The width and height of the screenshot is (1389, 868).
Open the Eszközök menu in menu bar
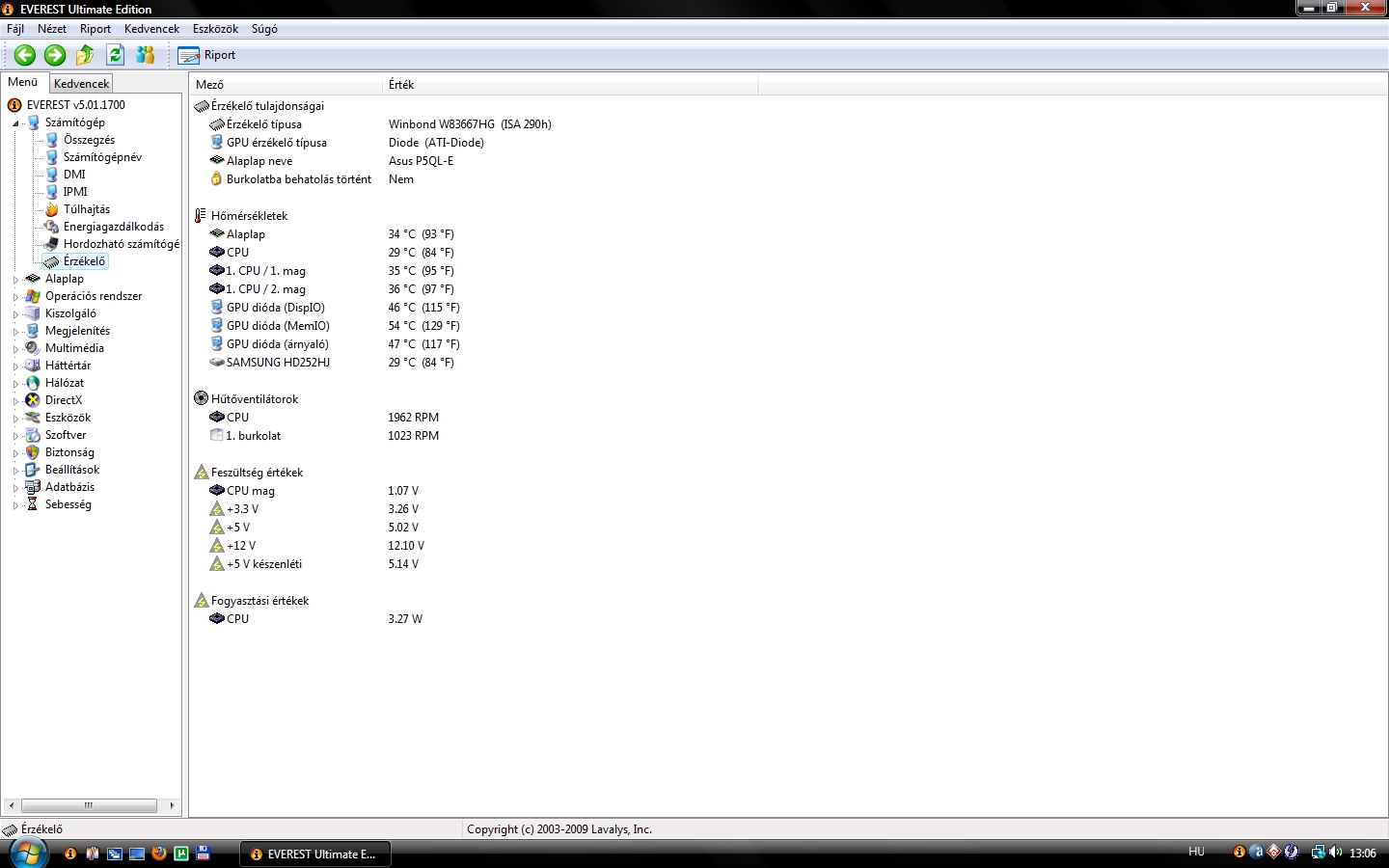coord(215,29)
